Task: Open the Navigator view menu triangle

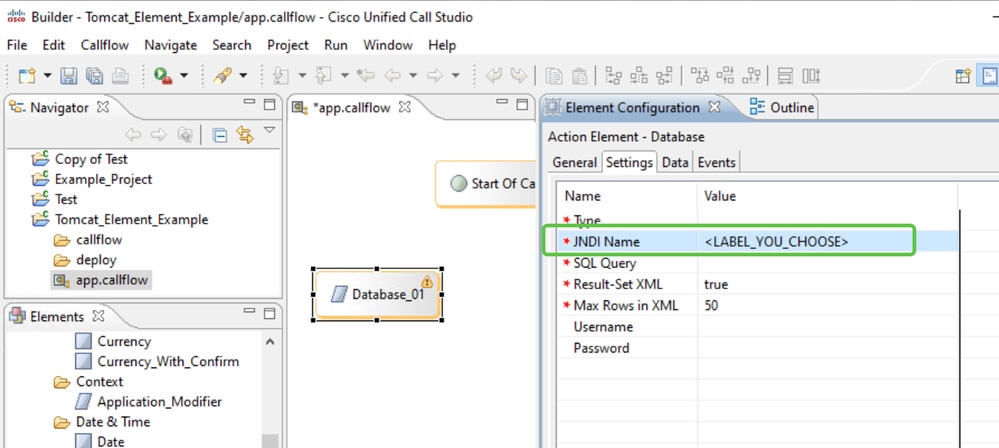Action: tap(270, 130)
